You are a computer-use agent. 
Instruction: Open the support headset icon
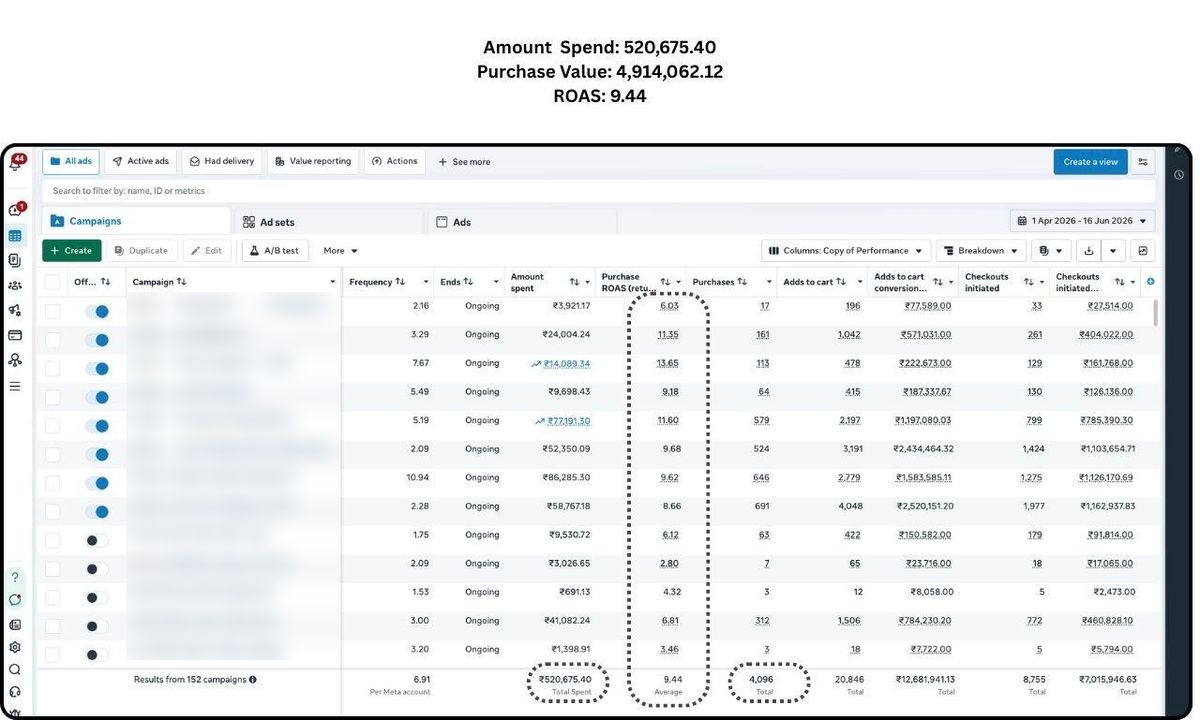click(x=15, y=692)
